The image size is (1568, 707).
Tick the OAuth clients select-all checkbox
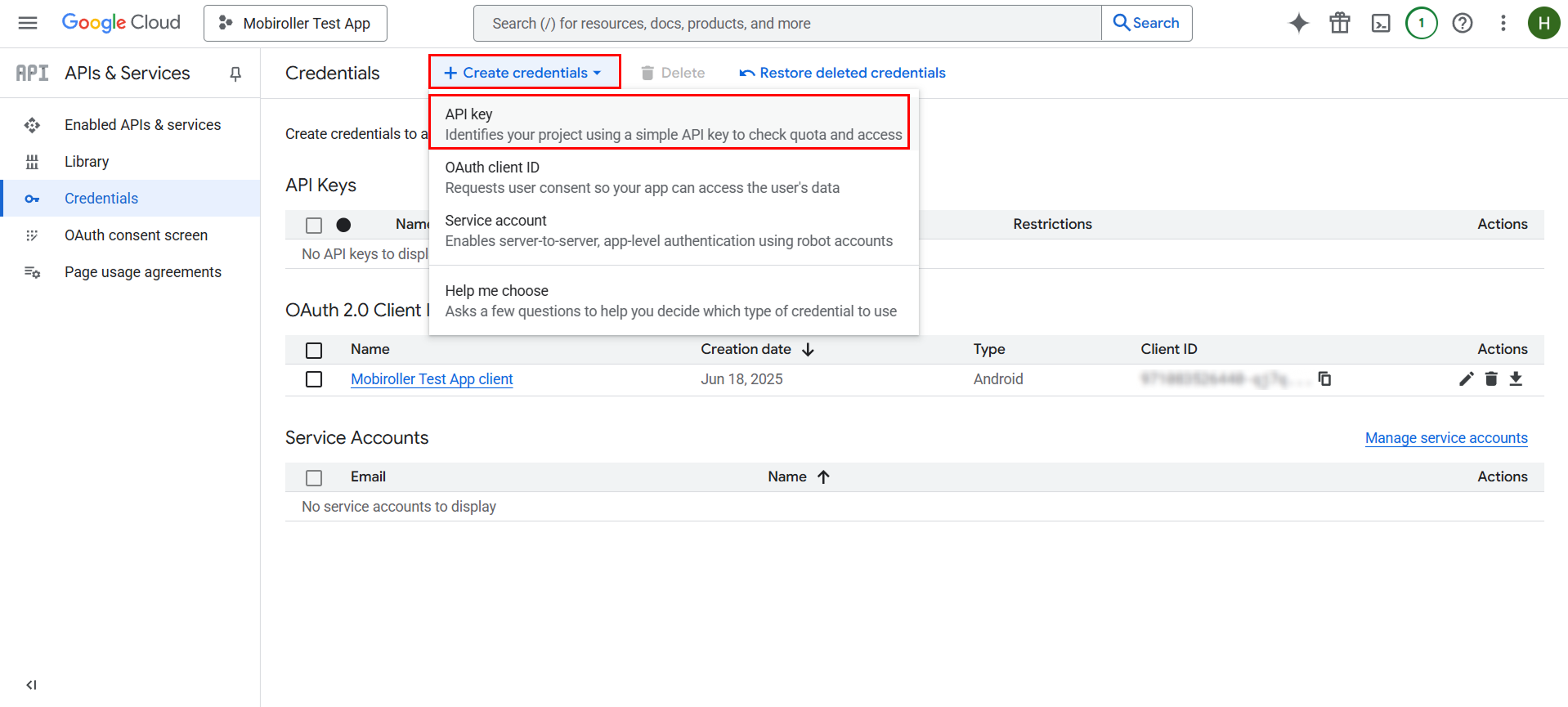tap(314, 351)
